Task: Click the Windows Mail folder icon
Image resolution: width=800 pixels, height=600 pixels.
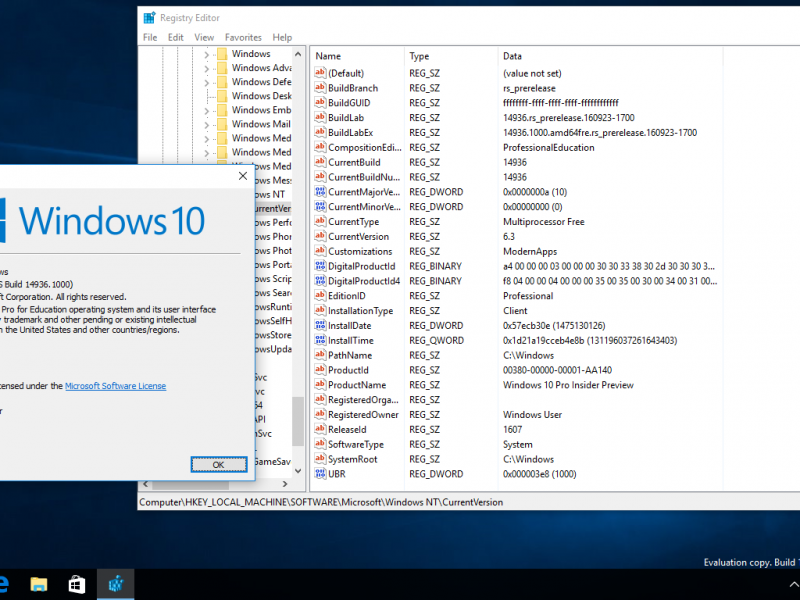Action: click(x=222, y=124)
